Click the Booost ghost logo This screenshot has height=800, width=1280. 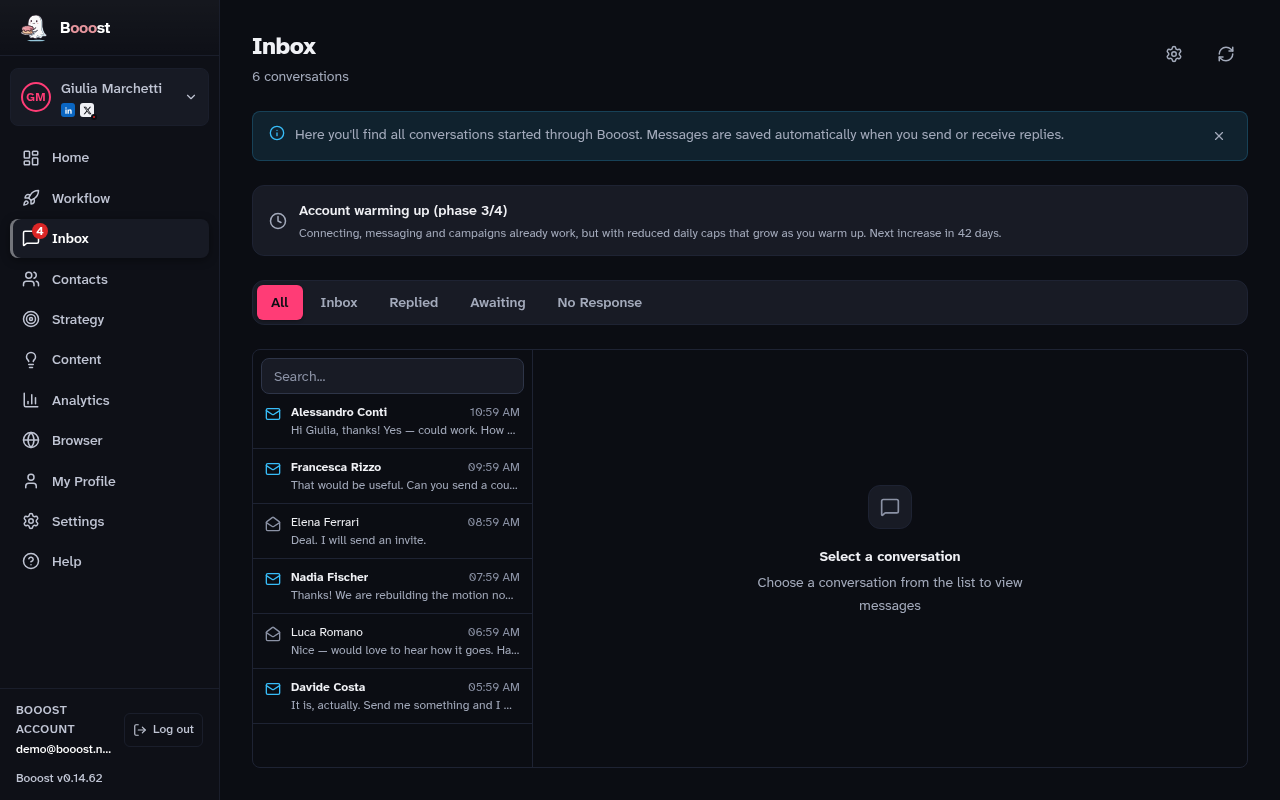point(35,28)
